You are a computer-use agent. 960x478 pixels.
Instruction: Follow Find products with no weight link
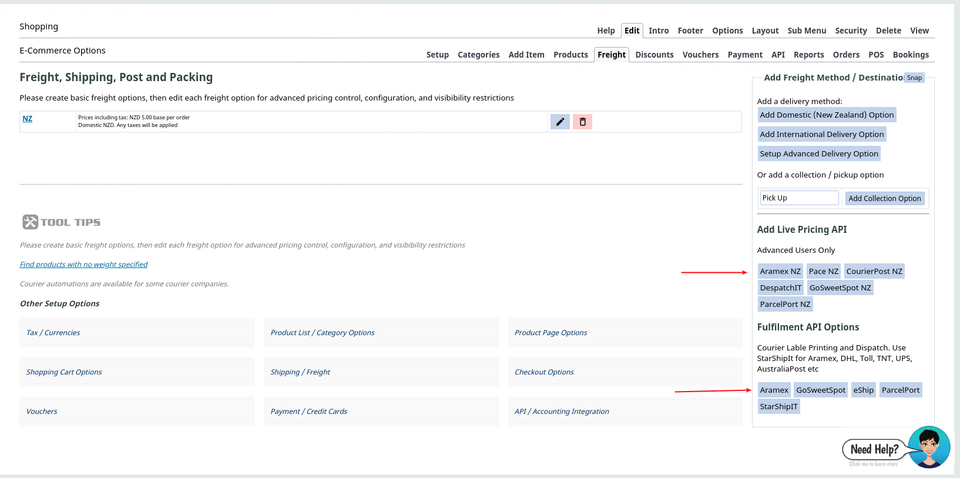[x=84, y=265]
